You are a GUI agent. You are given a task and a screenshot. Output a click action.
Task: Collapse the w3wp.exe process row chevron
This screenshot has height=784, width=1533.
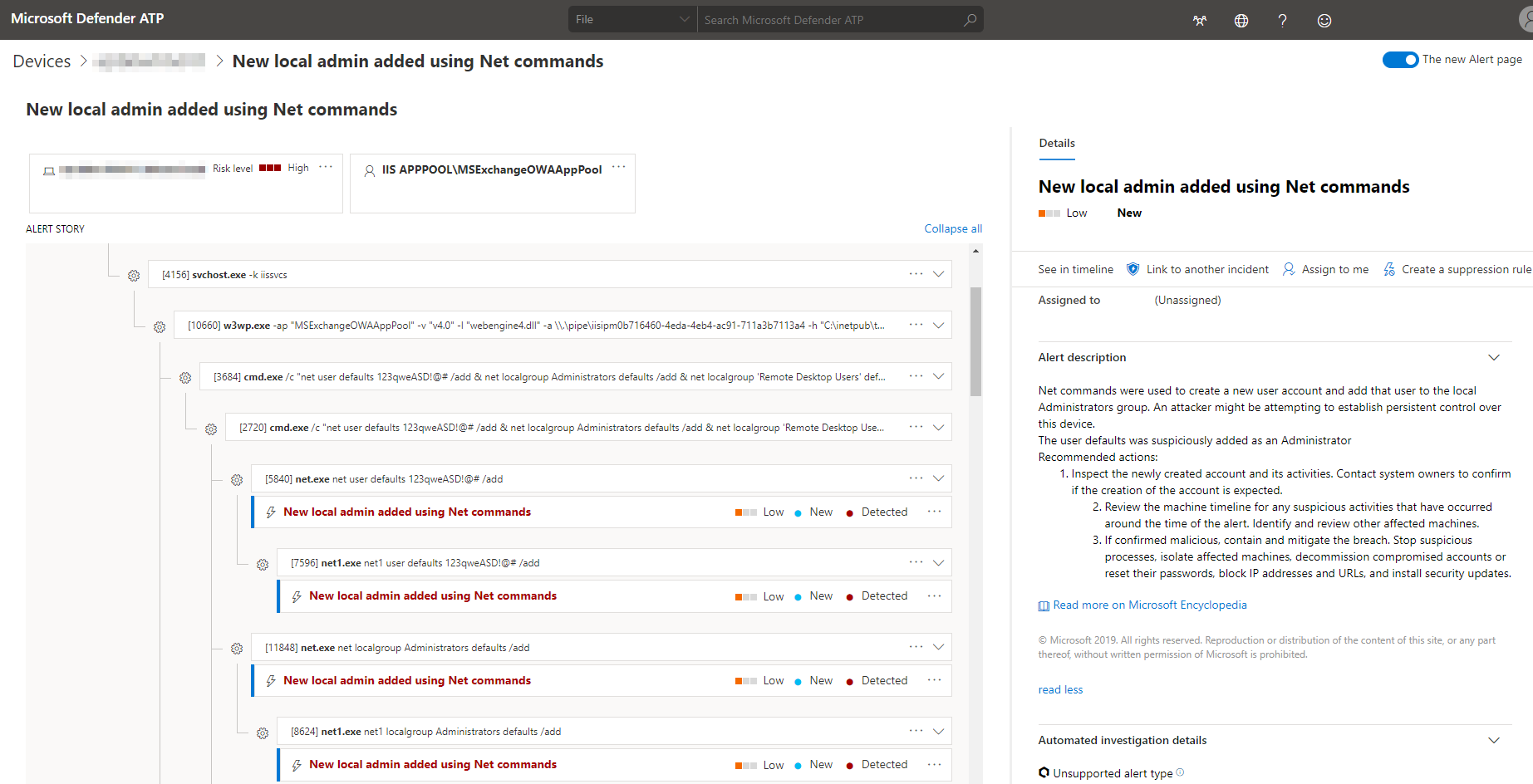940,325
